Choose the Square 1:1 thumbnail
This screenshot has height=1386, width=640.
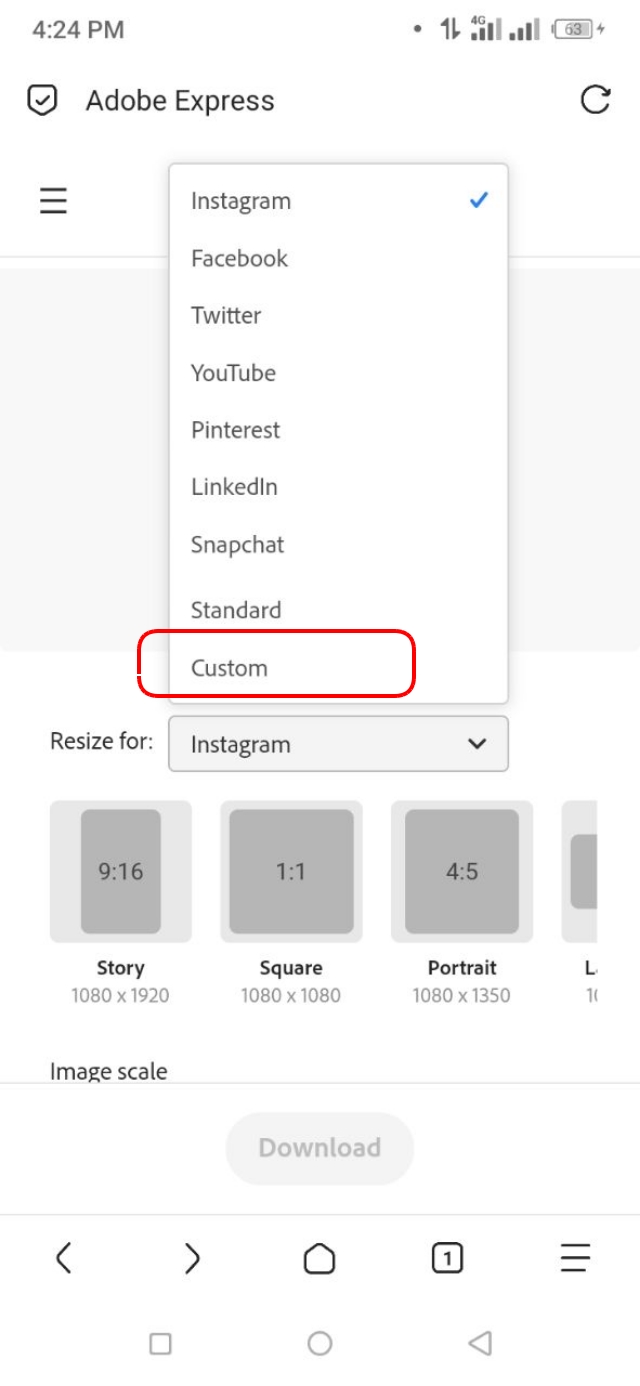click(291, 871)
